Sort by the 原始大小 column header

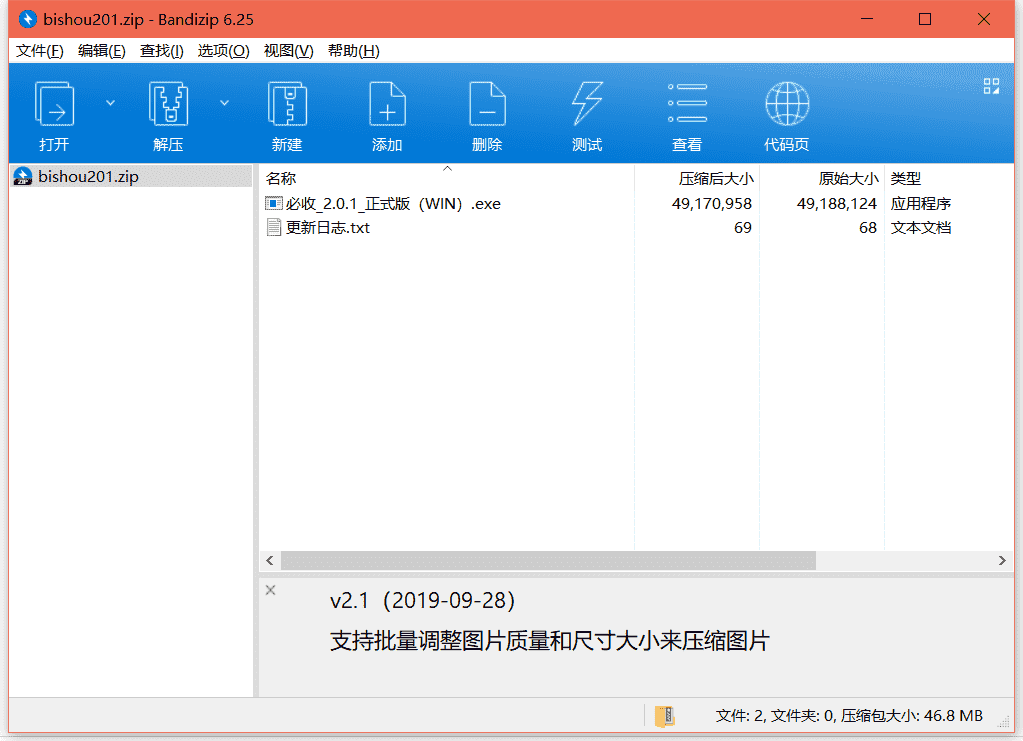pyautogui.click(x=848, y=178)
